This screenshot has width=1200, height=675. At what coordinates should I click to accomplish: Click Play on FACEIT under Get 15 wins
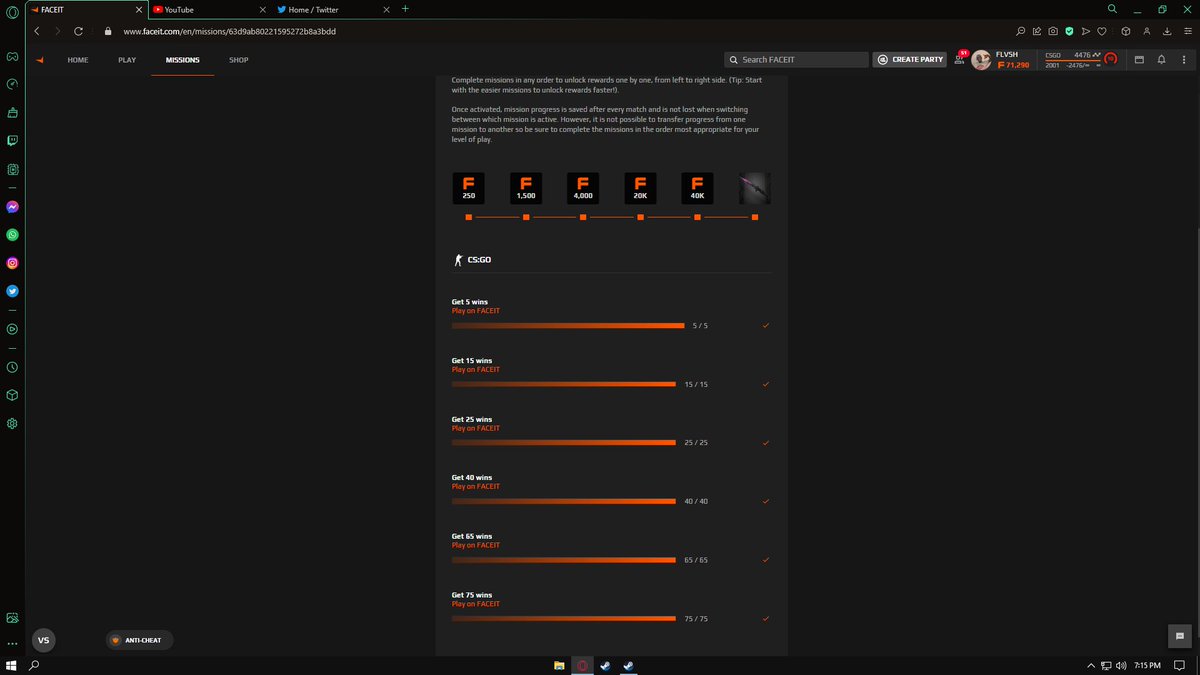[476, 370]
